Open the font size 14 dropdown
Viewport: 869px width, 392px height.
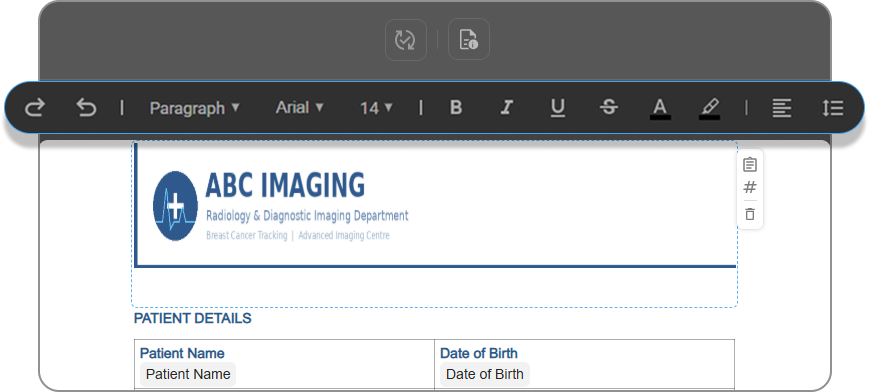coord(376,108)
